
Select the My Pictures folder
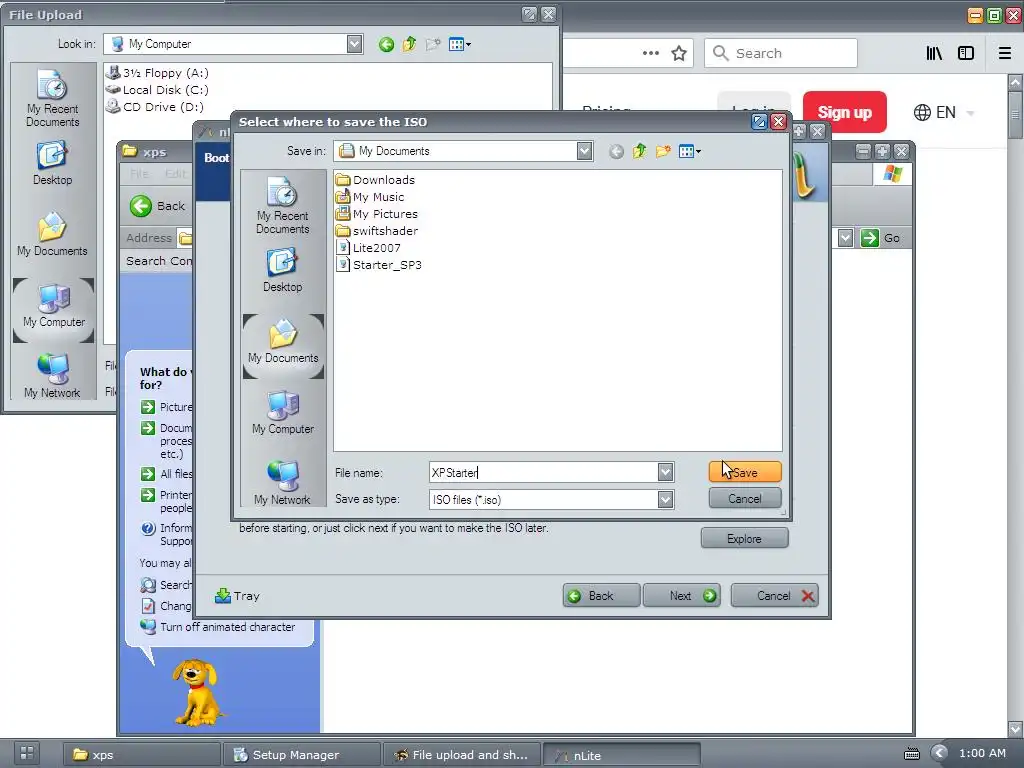click(x=377, y=214)
